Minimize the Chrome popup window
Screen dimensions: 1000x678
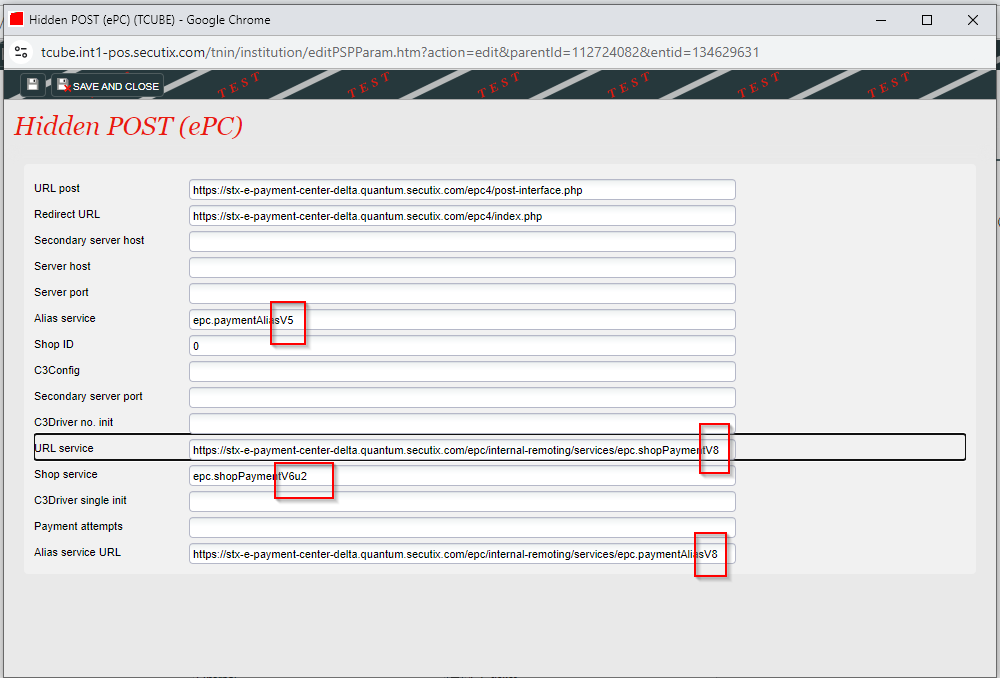tap(881, 20)
